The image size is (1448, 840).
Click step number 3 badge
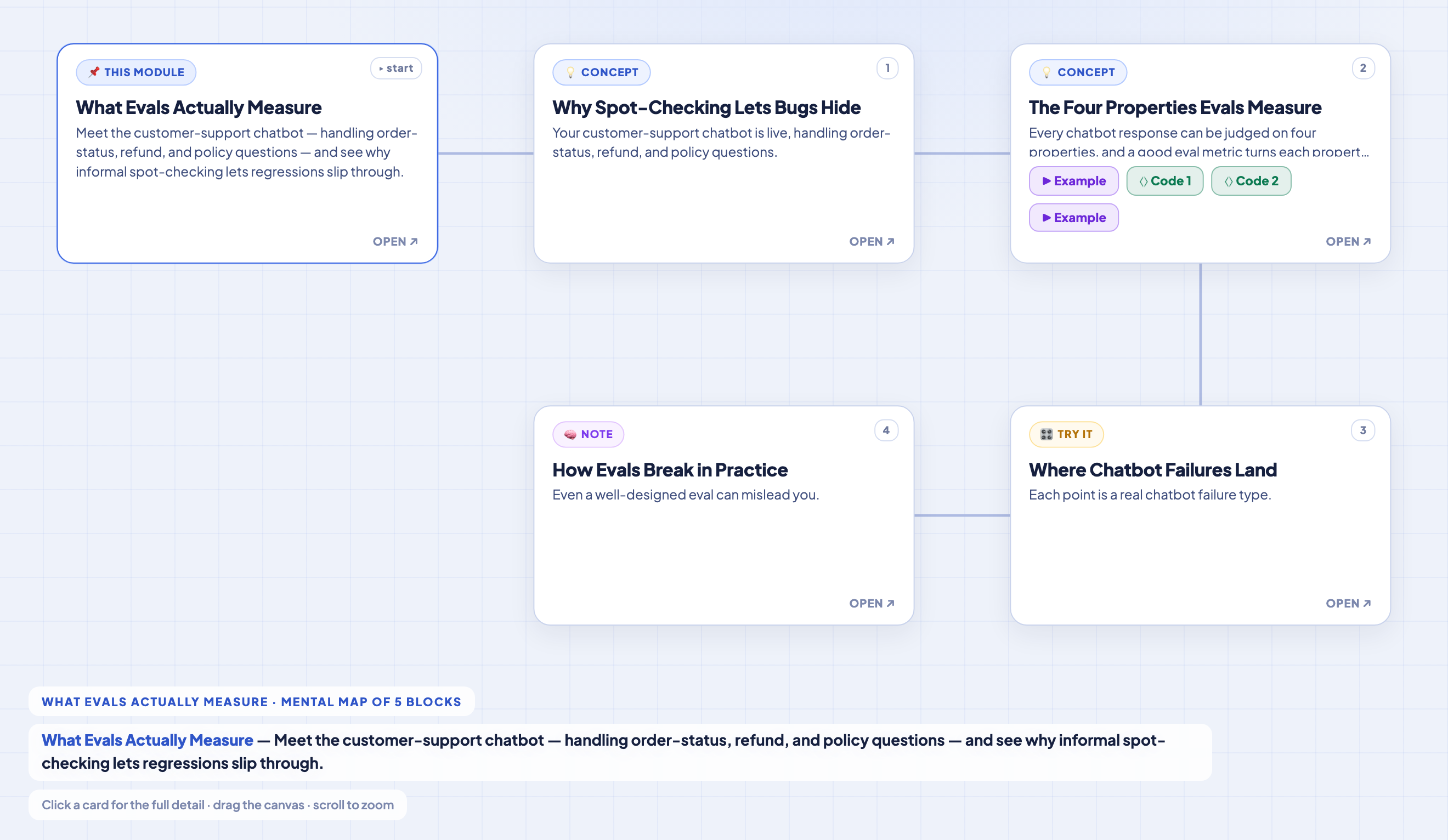[1362, 430]
